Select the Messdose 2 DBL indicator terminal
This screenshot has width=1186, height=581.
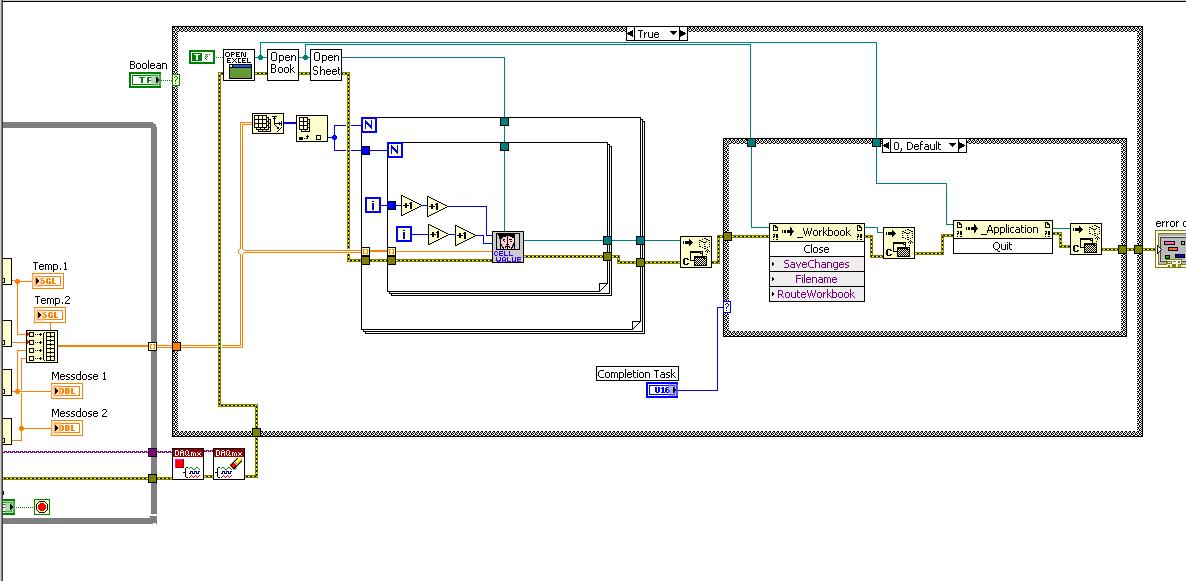(x=67, y=427)
